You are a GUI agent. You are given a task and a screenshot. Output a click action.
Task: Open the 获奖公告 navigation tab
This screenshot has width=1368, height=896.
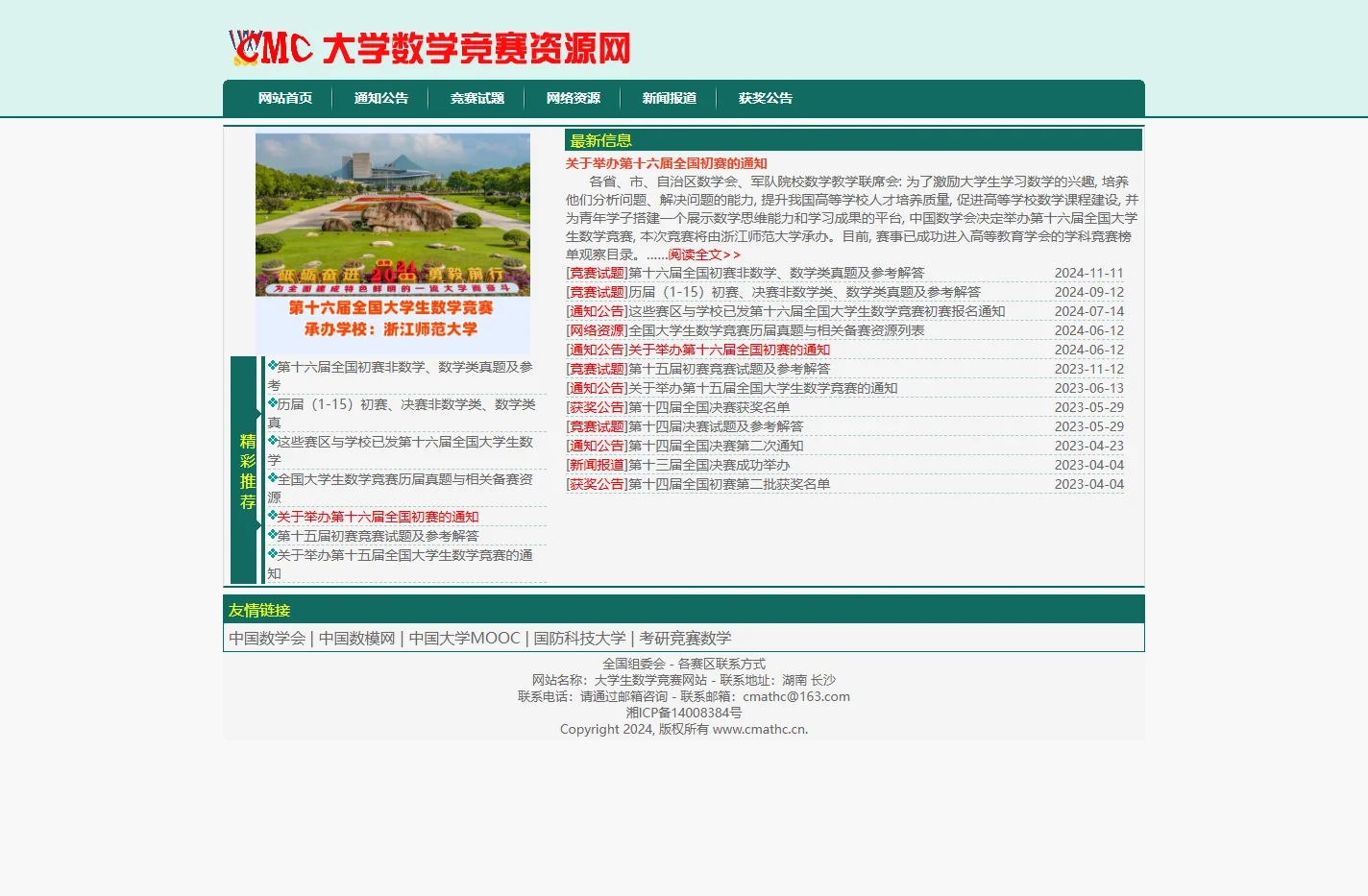click(x=766, y=98)
